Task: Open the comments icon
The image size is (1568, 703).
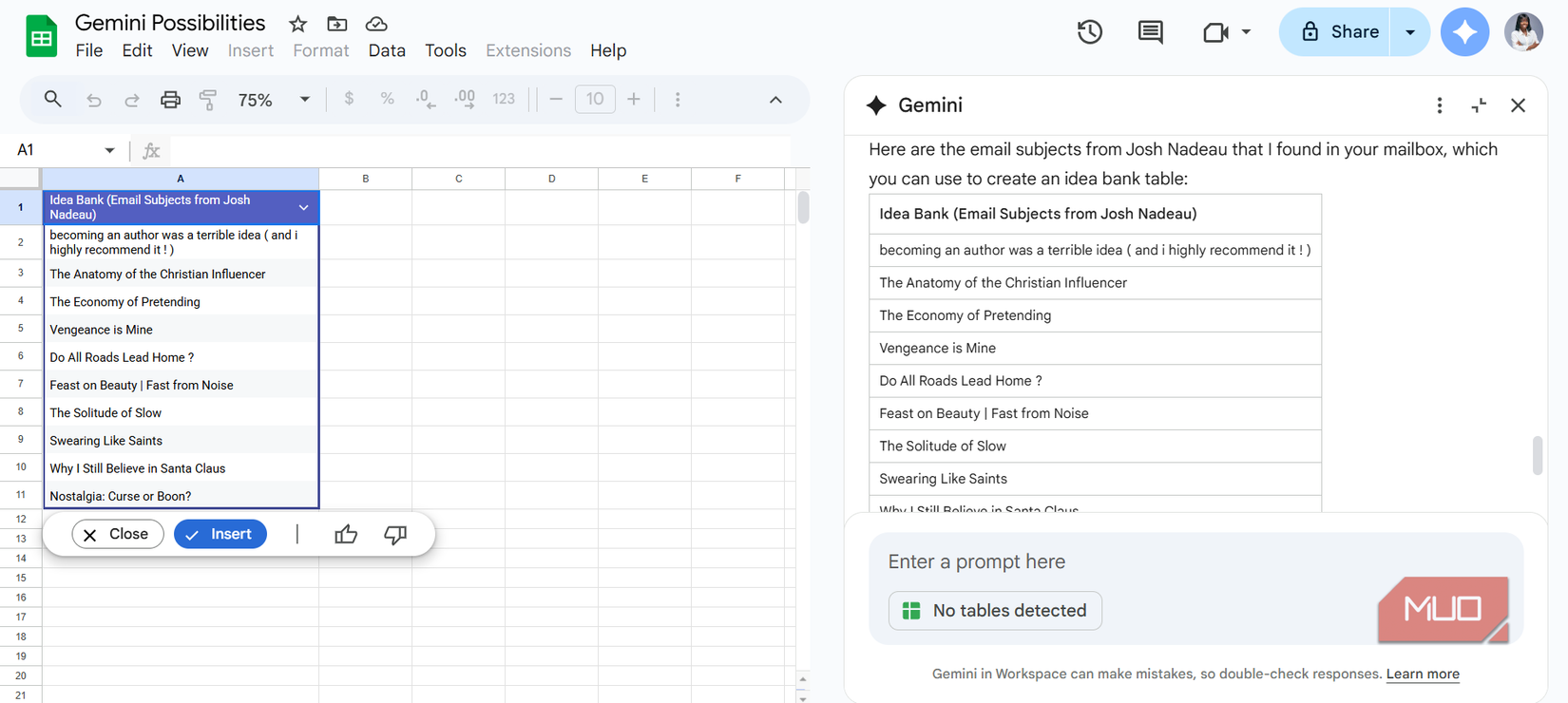Action: (1150, 31)
